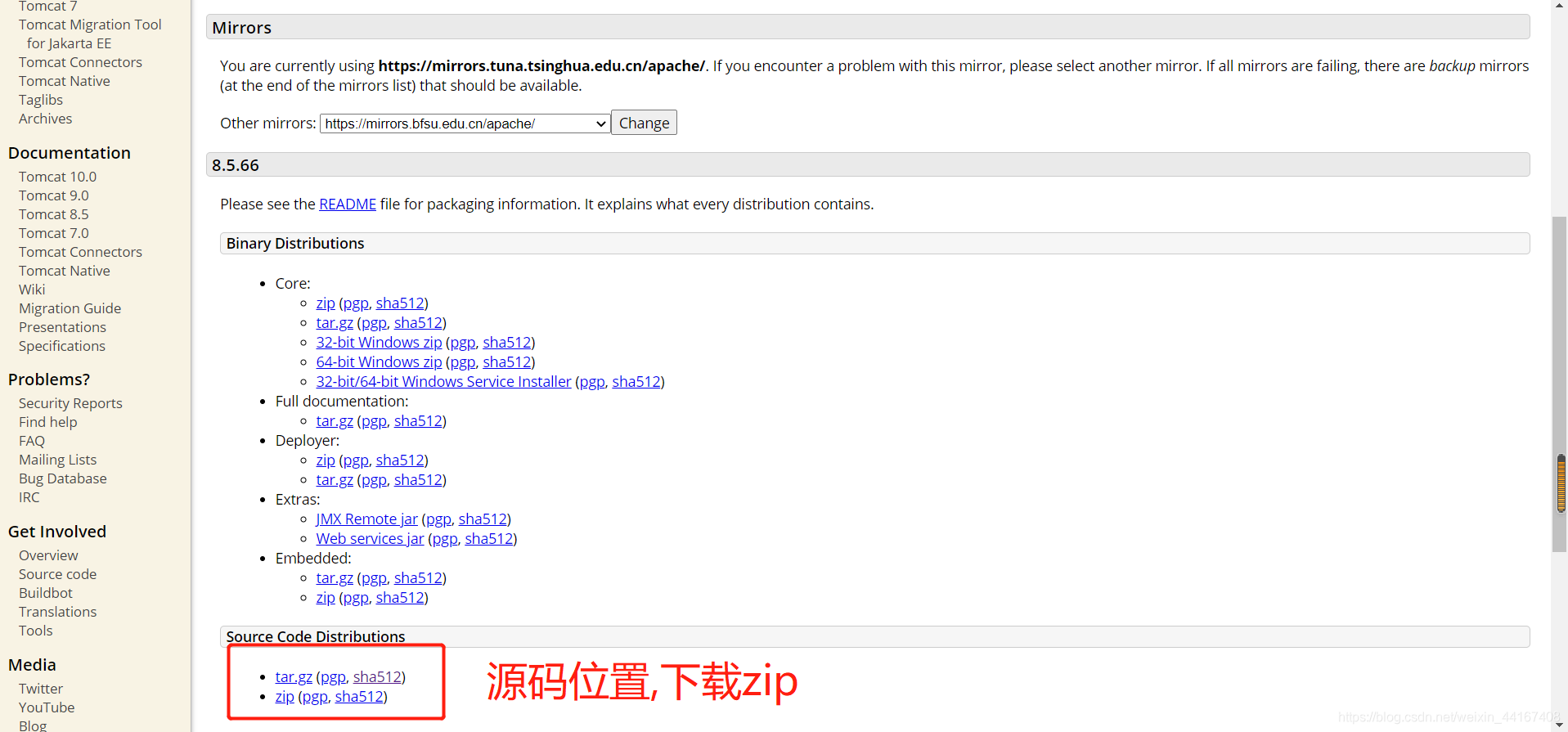Image resolution: width=1568 pixels, height=732 pixels.
Task: Download 32-bit/64-bit Windows Service Installer
Action: [x=443, y=382]
